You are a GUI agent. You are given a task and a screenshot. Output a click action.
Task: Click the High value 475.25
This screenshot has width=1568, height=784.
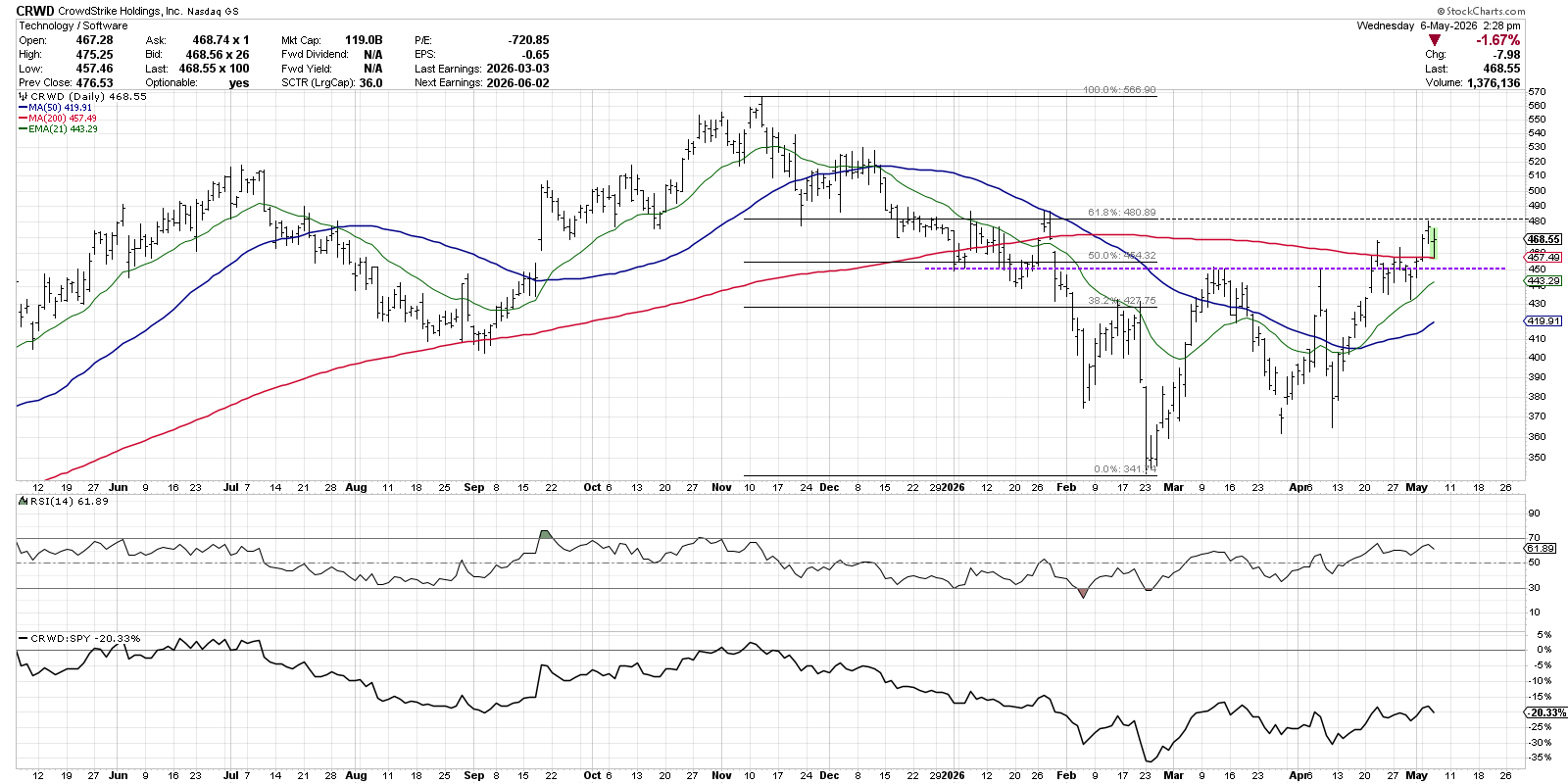[95, 55]
